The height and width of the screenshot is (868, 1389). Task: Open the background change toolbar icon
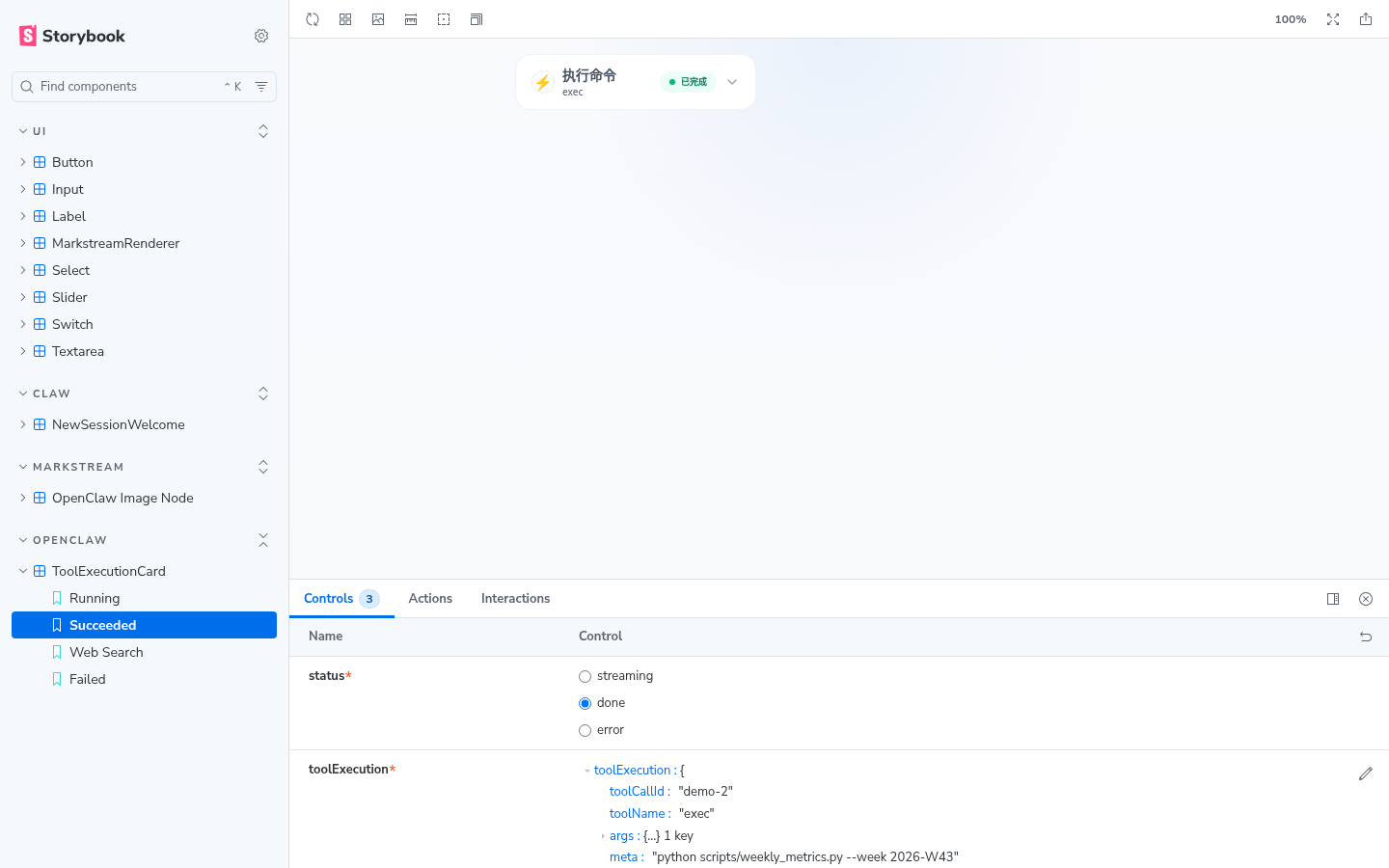click(x=378, y=19)
